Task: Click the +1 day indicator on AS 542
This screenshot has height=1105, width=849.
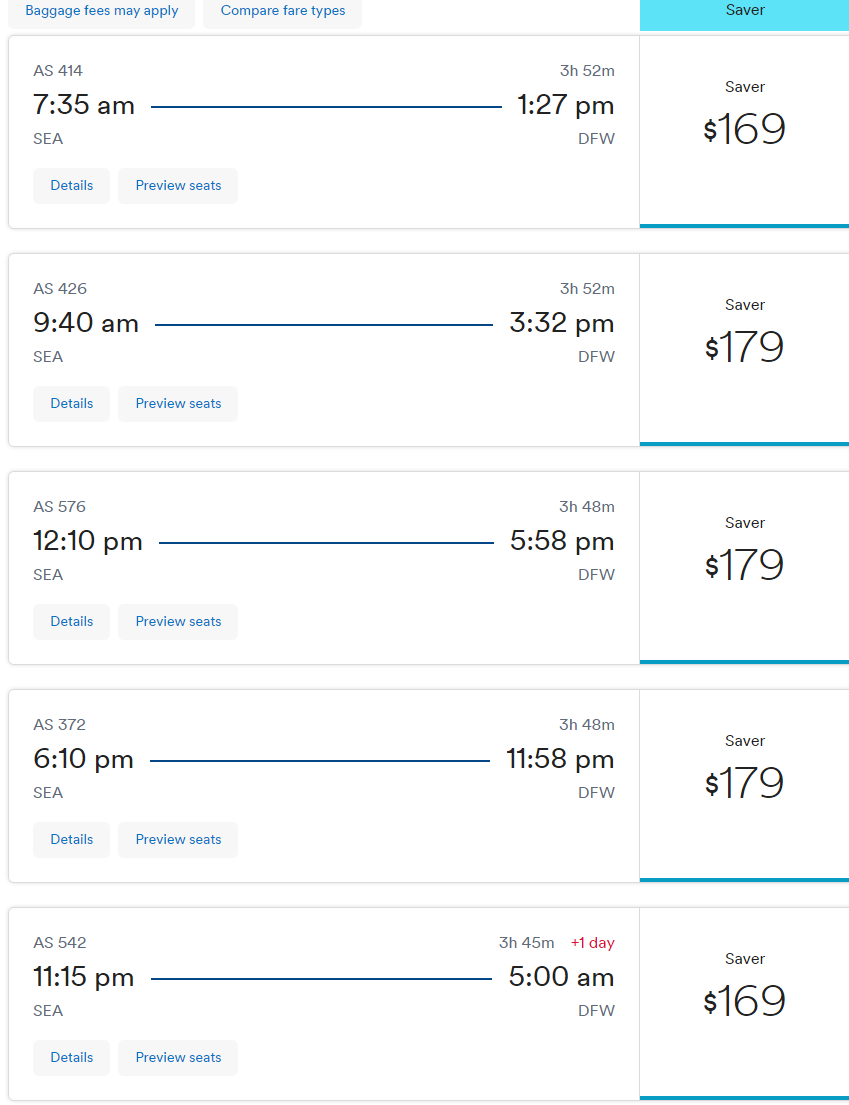Action: (593, 942)
